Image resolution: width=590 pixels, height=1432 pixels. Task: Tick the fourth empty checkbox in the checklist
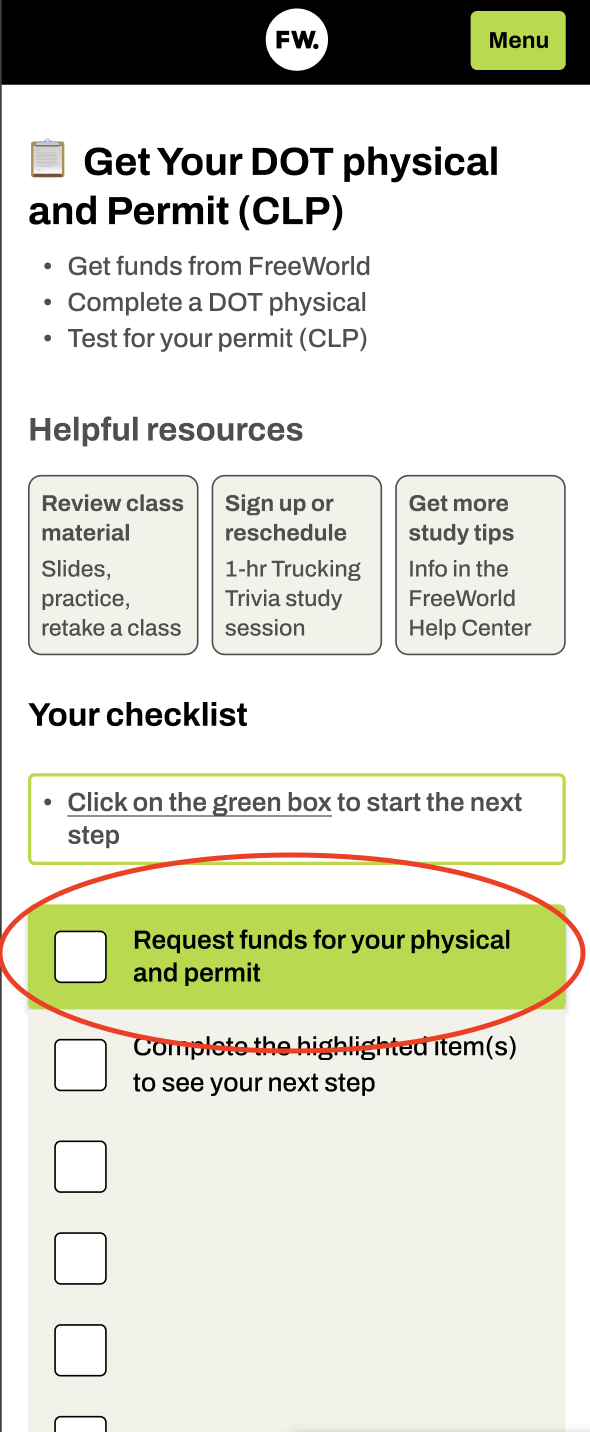click(x=80, y=1258)
